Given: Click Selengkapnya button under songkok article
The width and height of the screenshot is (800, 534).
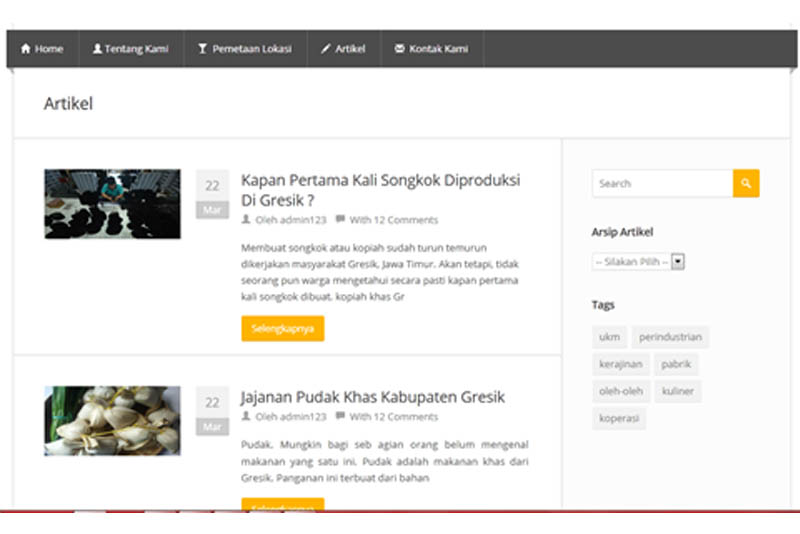Looking at the screenshot, I should pos(283,329).
